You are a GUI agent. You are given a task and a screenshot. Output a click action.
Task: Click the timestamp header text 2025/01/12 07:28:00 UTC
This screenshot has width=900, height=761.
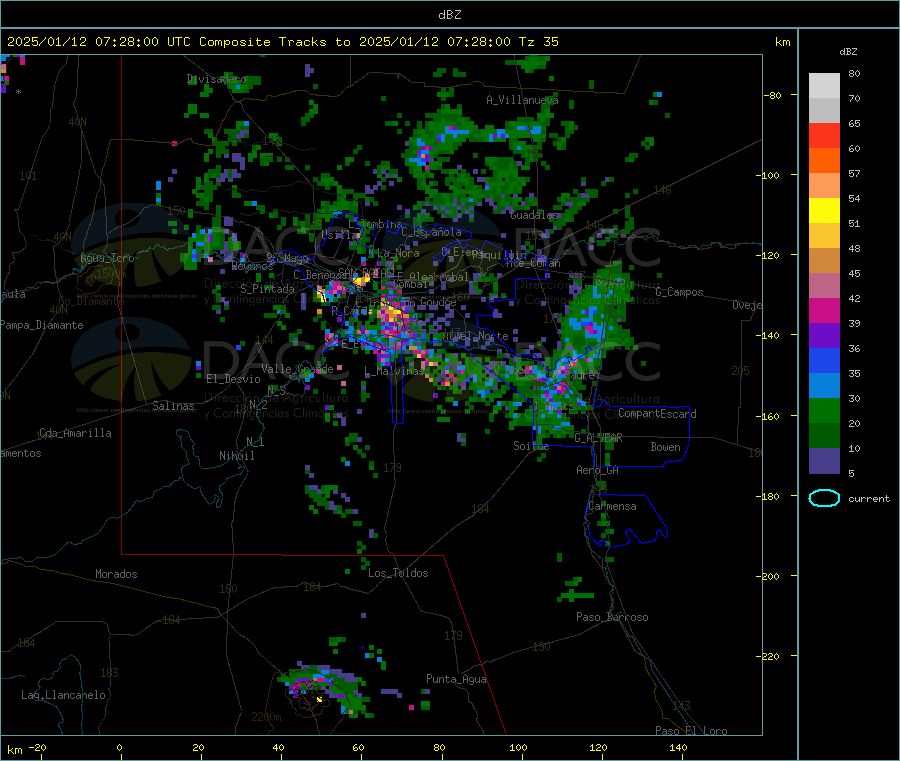tap(99, 42)
